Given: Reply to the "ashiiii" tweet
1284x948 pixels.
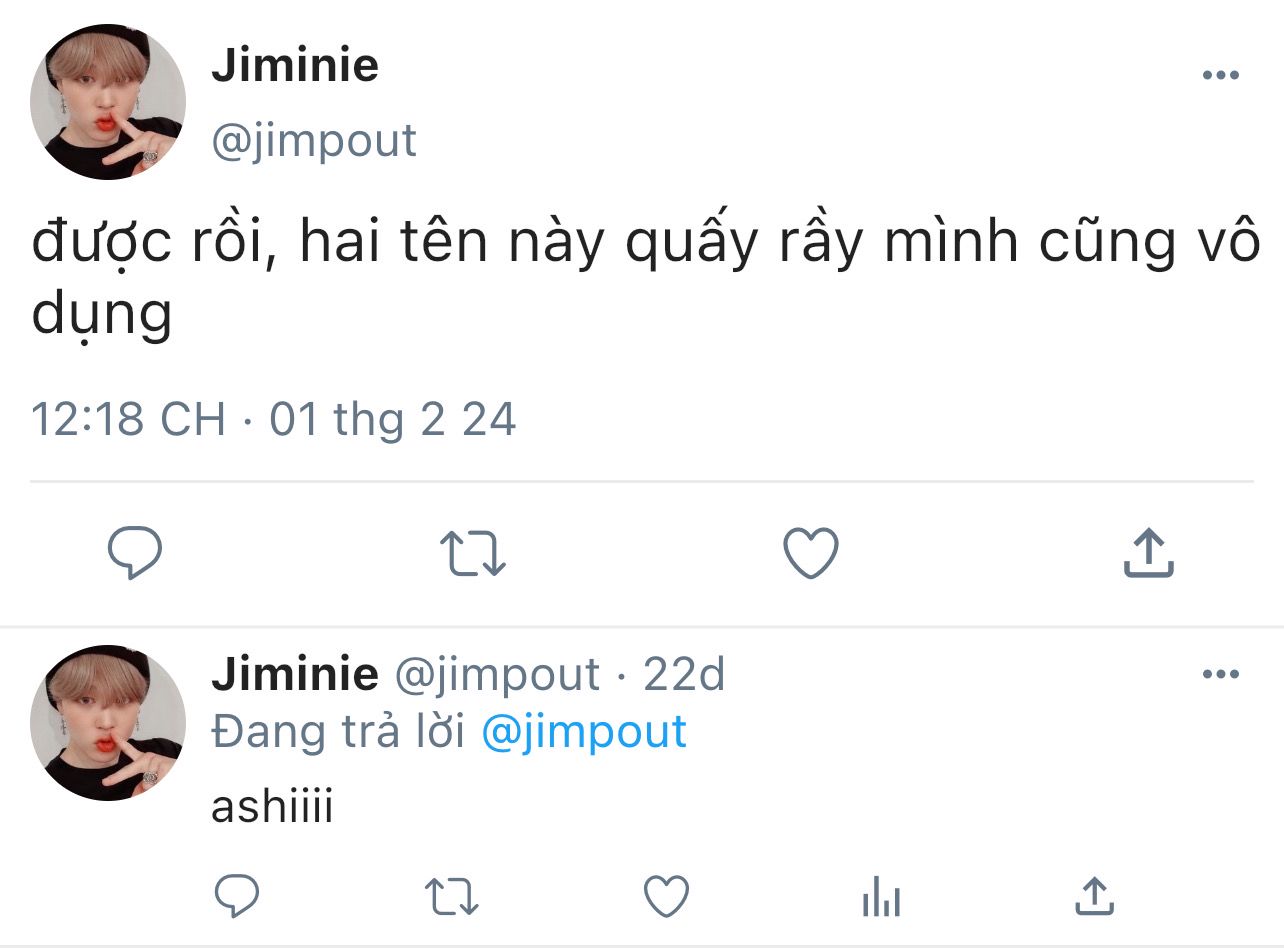Looking at the screenshot, I should pos(237,896).
